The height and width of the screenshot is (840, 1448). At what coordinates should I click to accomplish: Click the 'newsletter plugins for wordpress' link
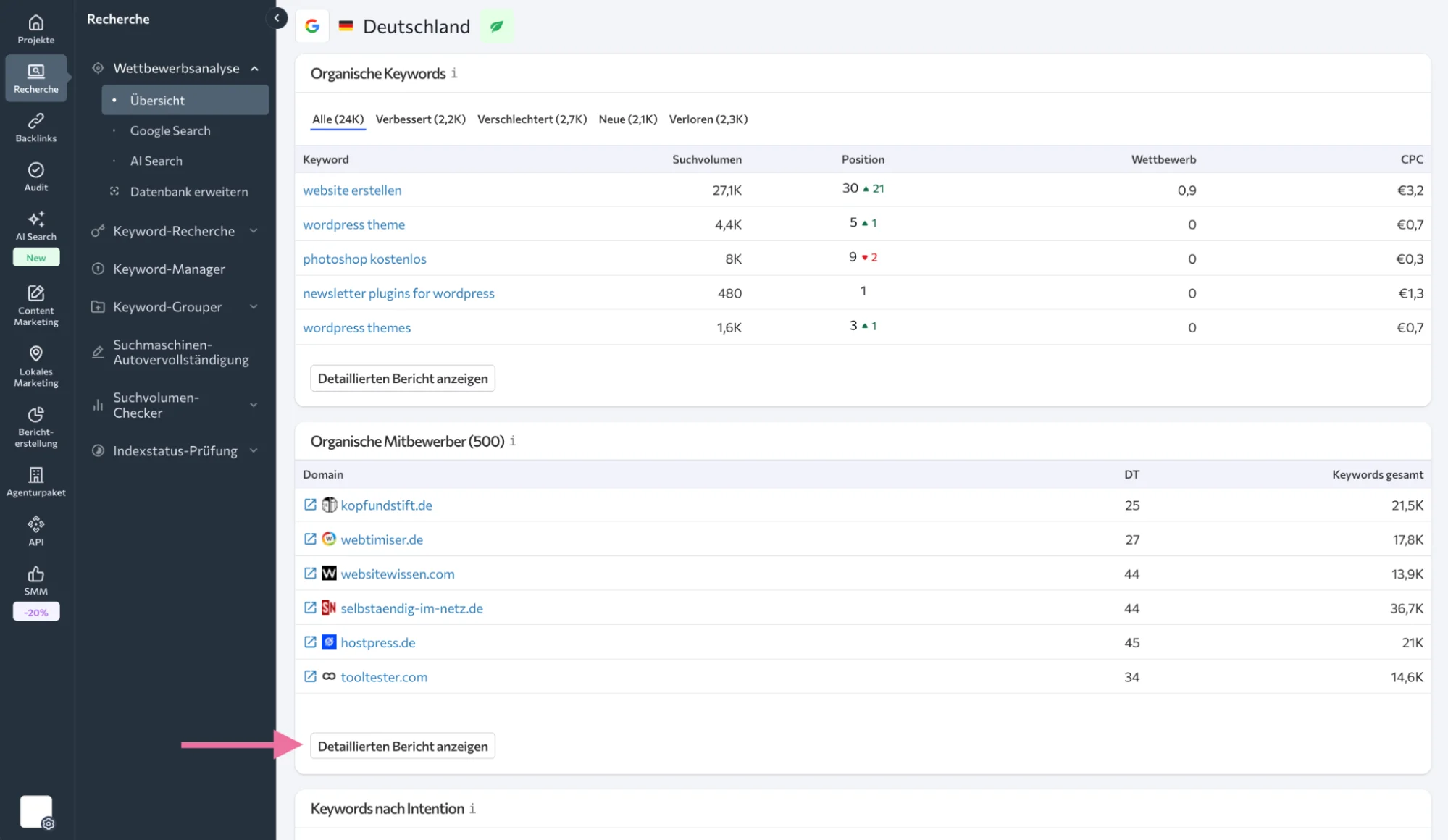click(398, 293)
